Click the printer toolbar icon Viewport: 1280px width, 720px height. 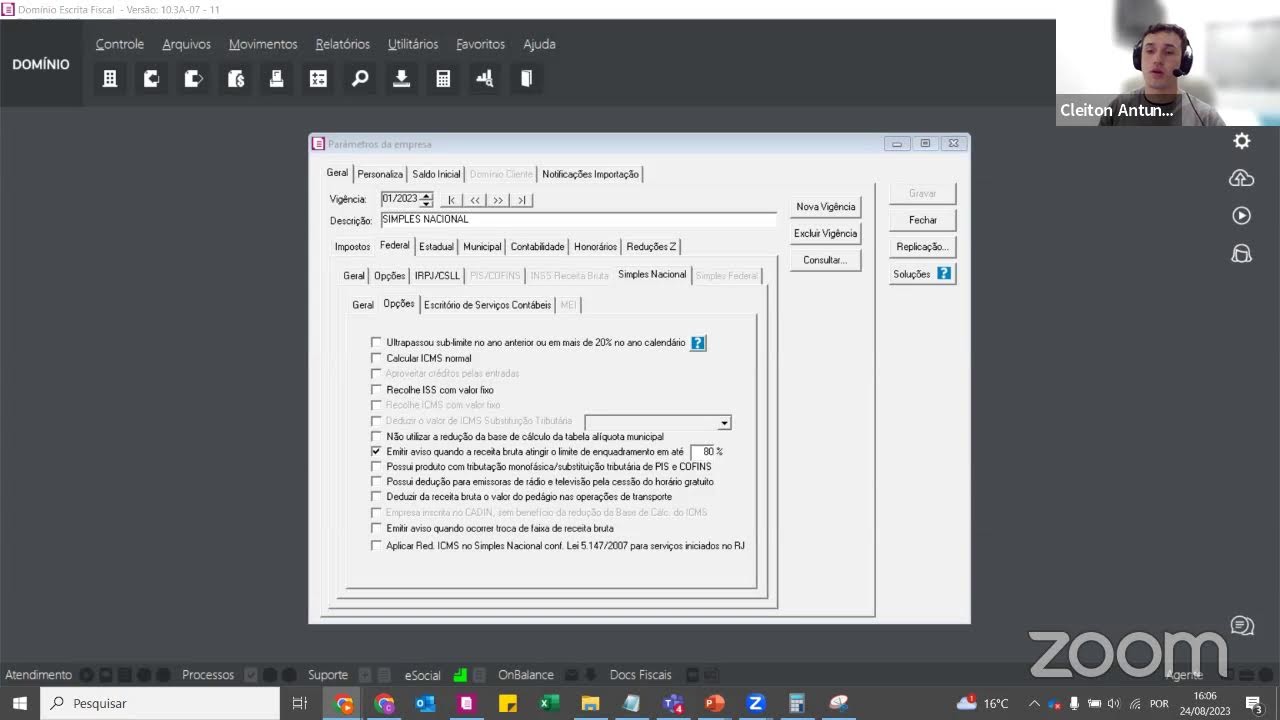click(x=277, y=79)
